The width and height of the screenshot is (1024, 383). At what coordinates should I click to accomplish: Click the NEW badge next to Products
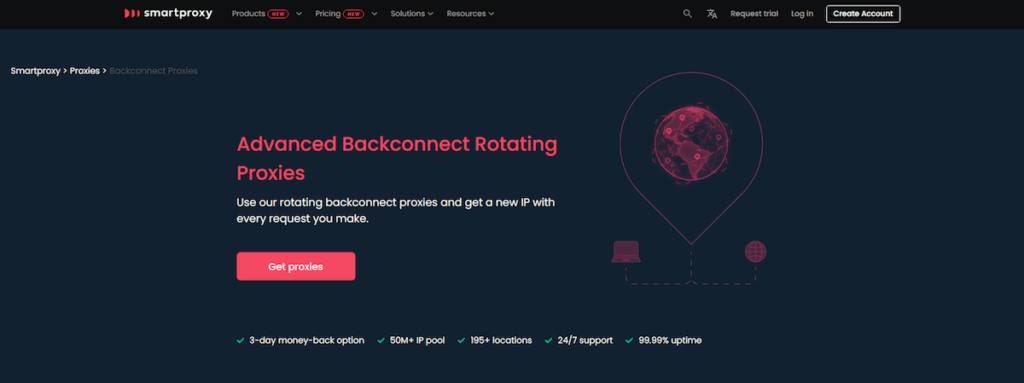(x=278, y=14)
